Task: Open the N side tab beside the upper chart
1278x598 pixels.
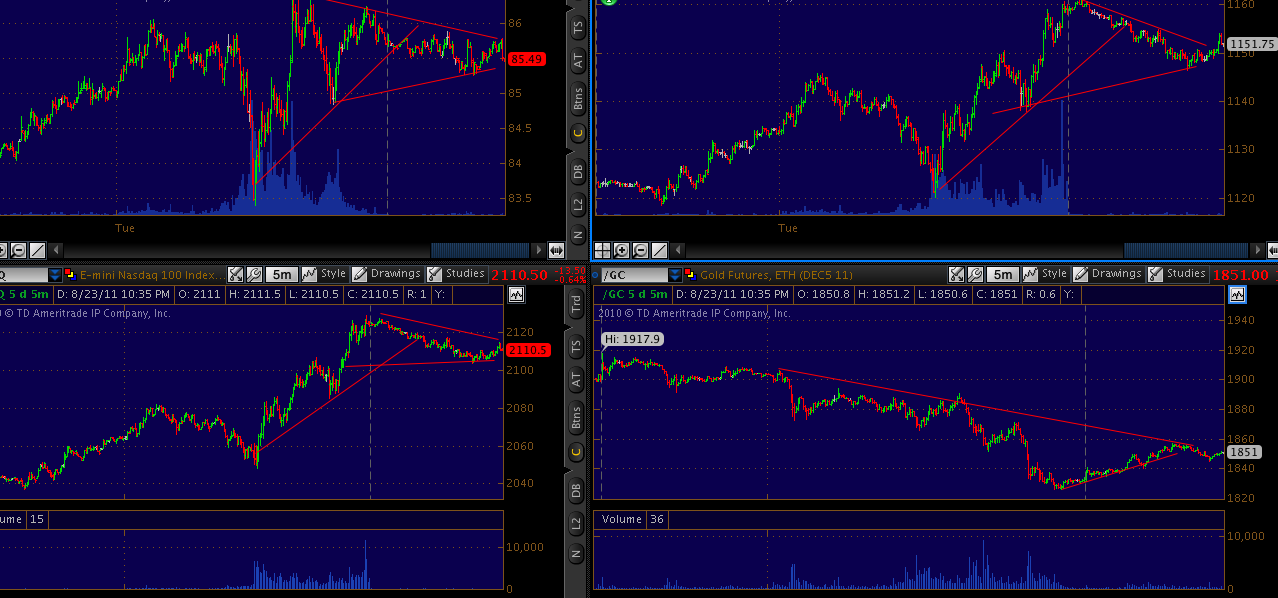Action: (577, 235)
